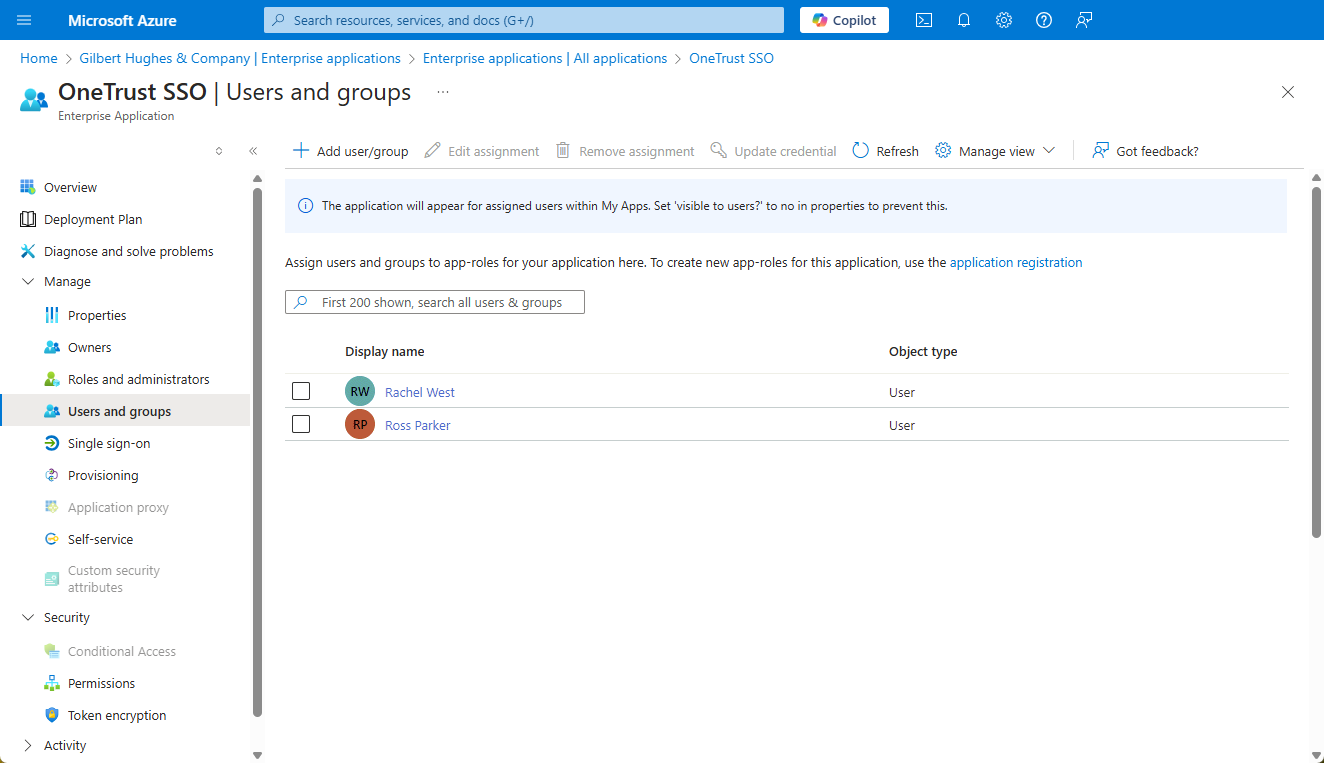Collapse the left navigation sidebar
Image resolution: width=1324 pixels, height=763 pixels.
252,150
